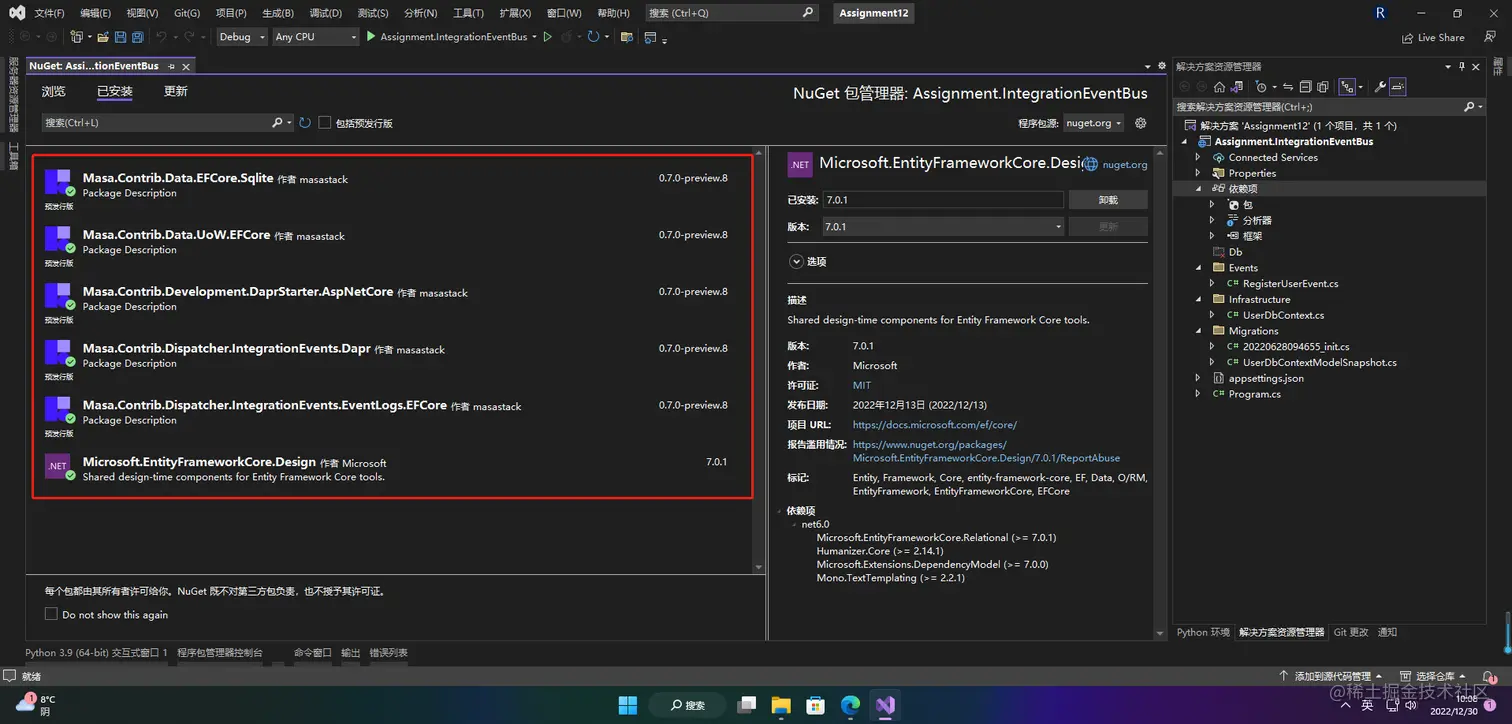Toggle the nested view icon in Solution Explorer toolbar
The height and width of the screenshot is (724, 1512).
click(1347, 87)
